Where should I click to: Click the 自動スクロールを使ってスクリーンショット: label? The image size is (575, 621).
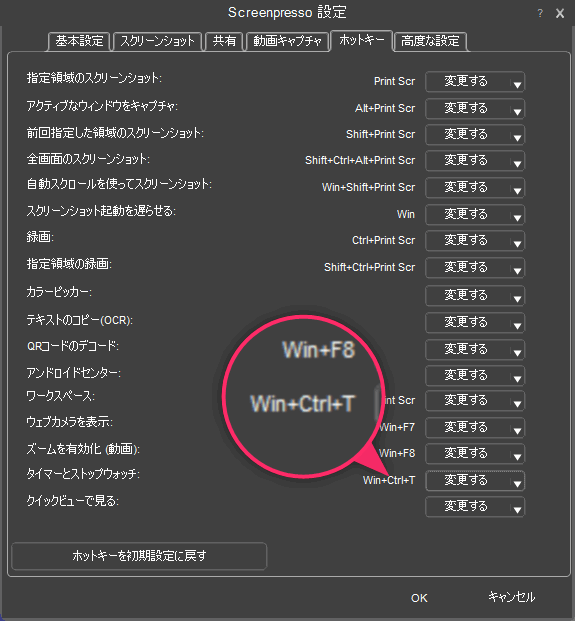(x=119, y=185)
